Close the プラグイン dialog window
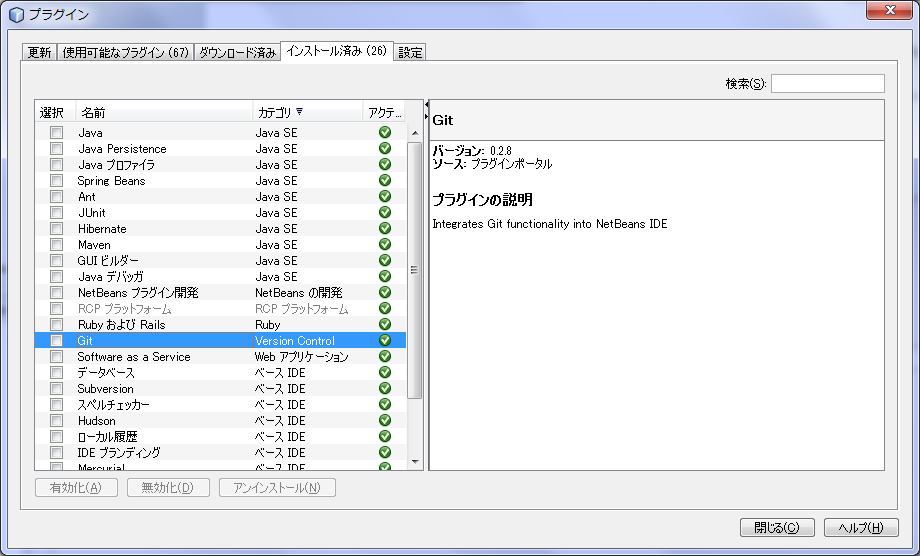This screenshot has height=556, width=920. click(x=889, y=10)
